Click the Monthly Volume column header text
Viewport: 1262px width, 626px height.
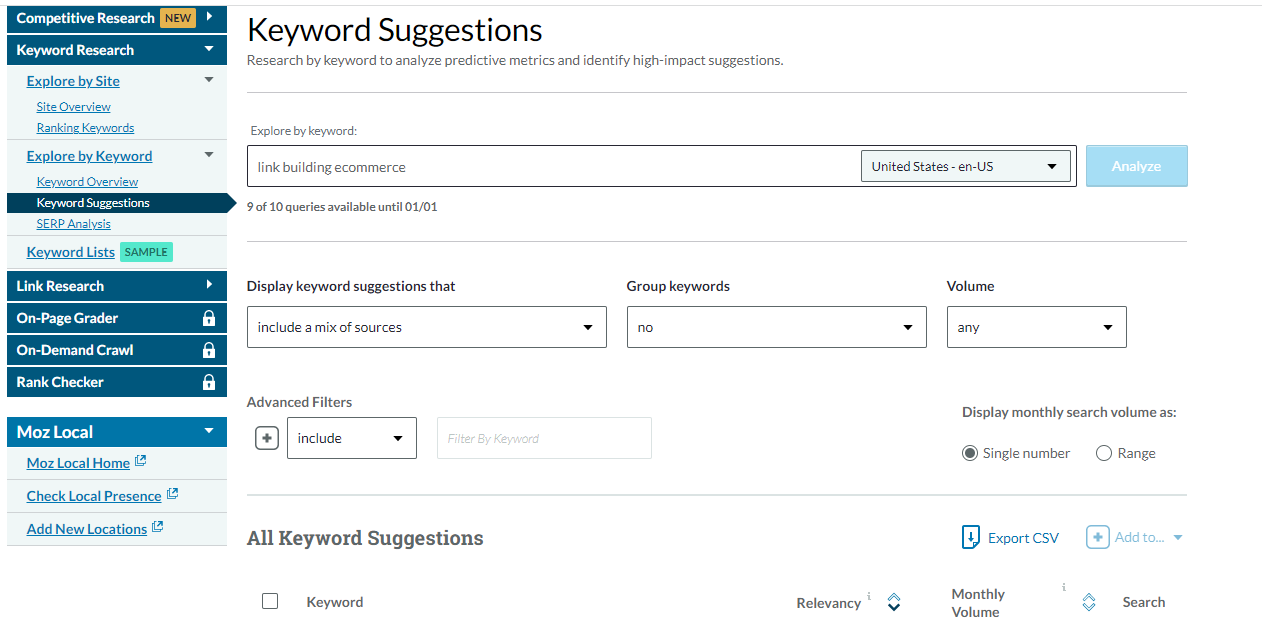click(978, 603)
